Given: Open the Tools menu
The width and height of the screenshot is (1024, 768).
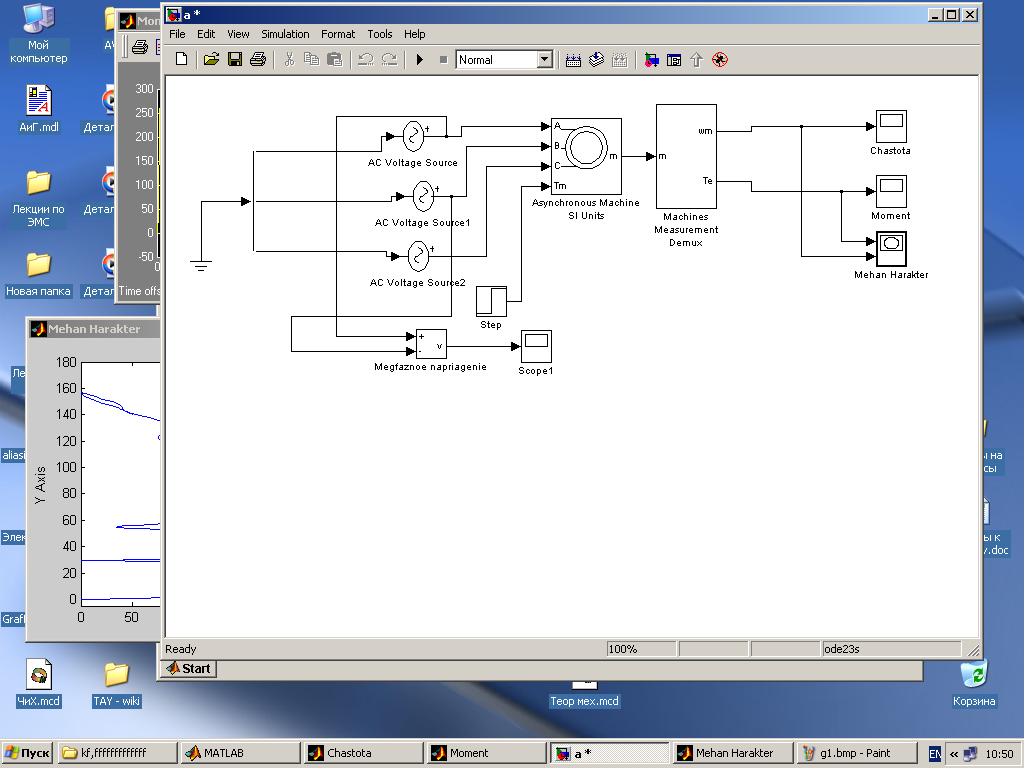Looking at the screenshot, I should click(379, 34).
